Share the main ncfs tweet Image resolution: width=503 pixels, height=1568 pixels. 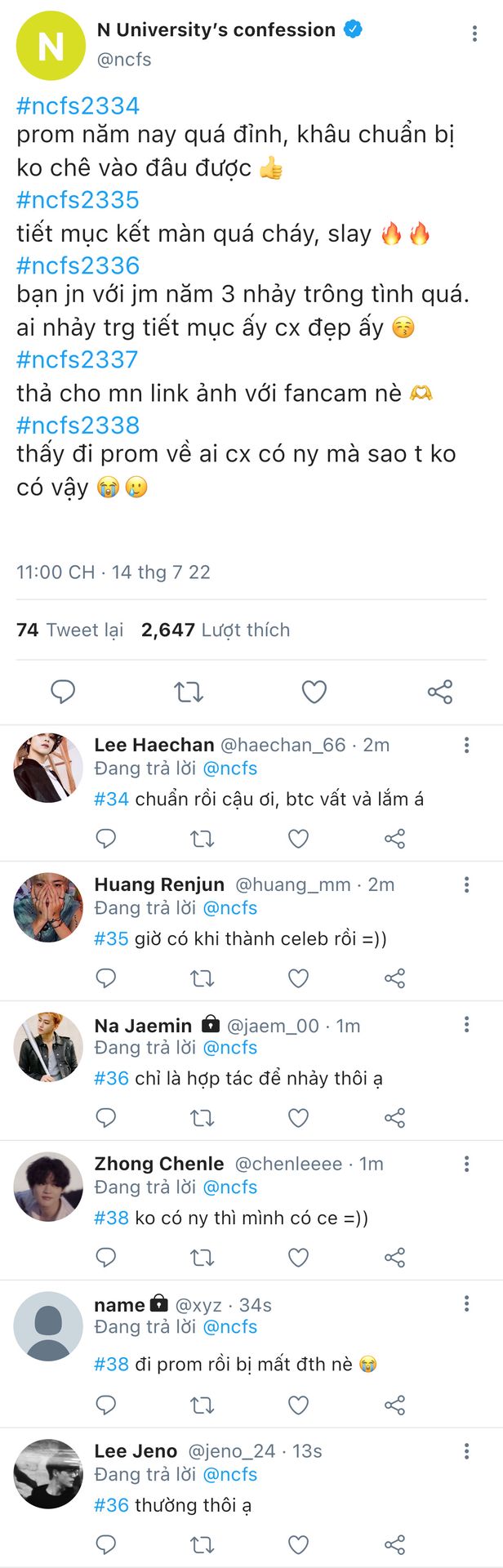439,692
